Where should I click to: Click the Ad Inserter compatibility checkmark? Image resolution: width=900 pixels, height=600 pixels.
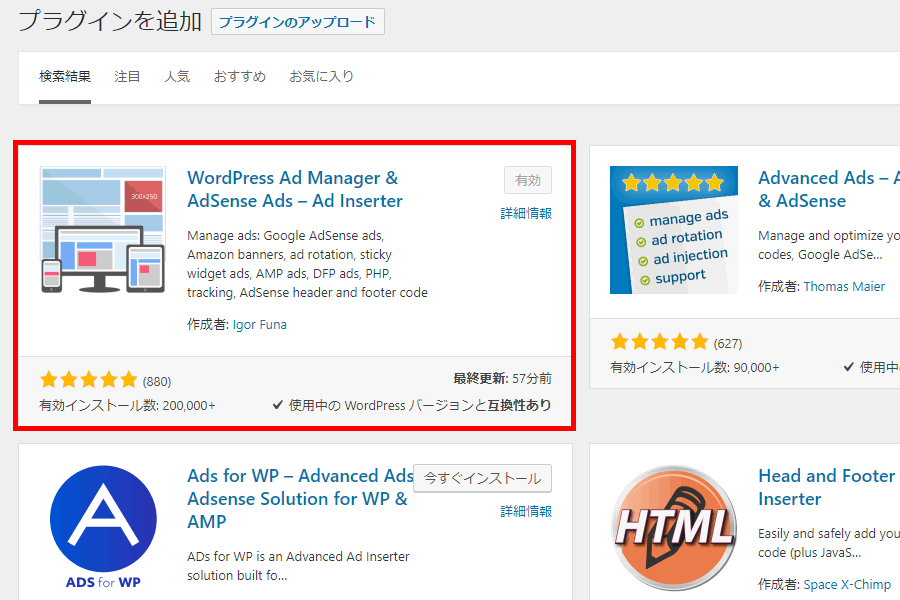coord(279,406)
